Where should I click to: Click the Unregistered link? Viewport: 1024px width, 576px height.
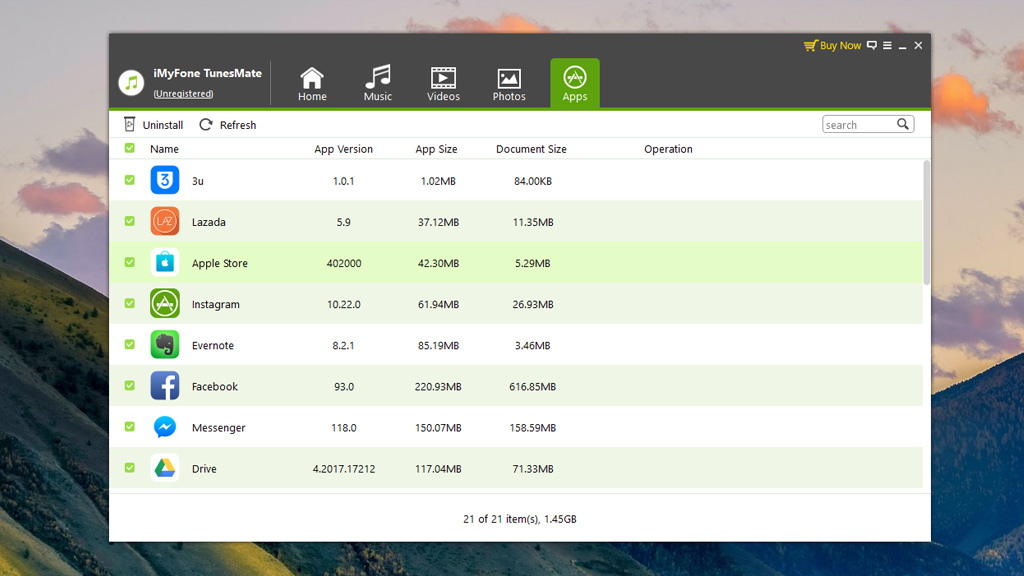pos(184,93)
